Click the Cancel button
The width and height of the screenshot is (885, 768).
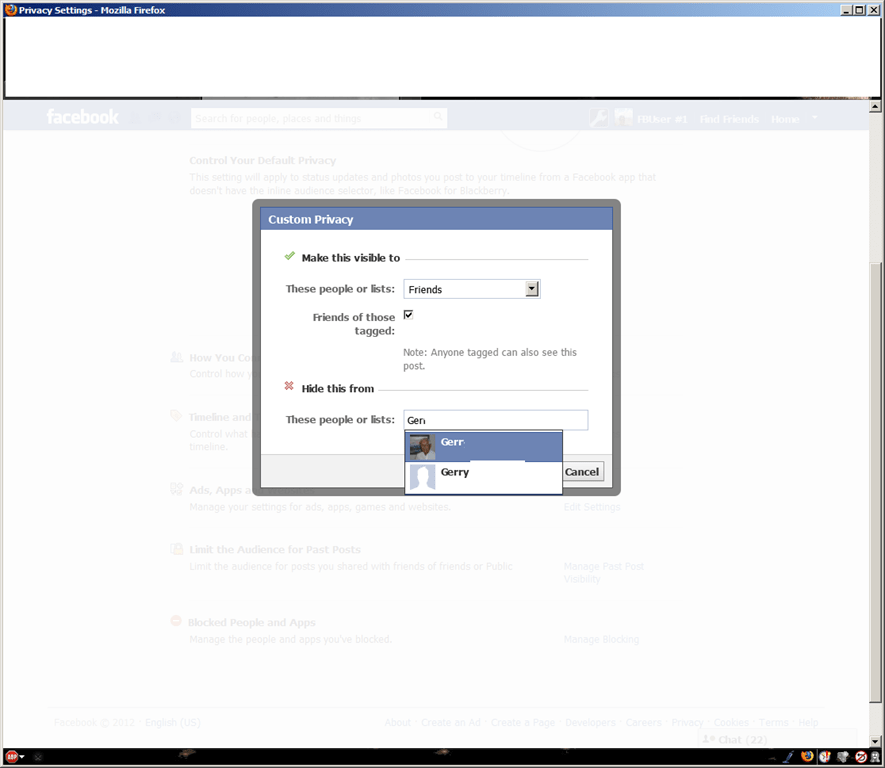coord(582,471)
